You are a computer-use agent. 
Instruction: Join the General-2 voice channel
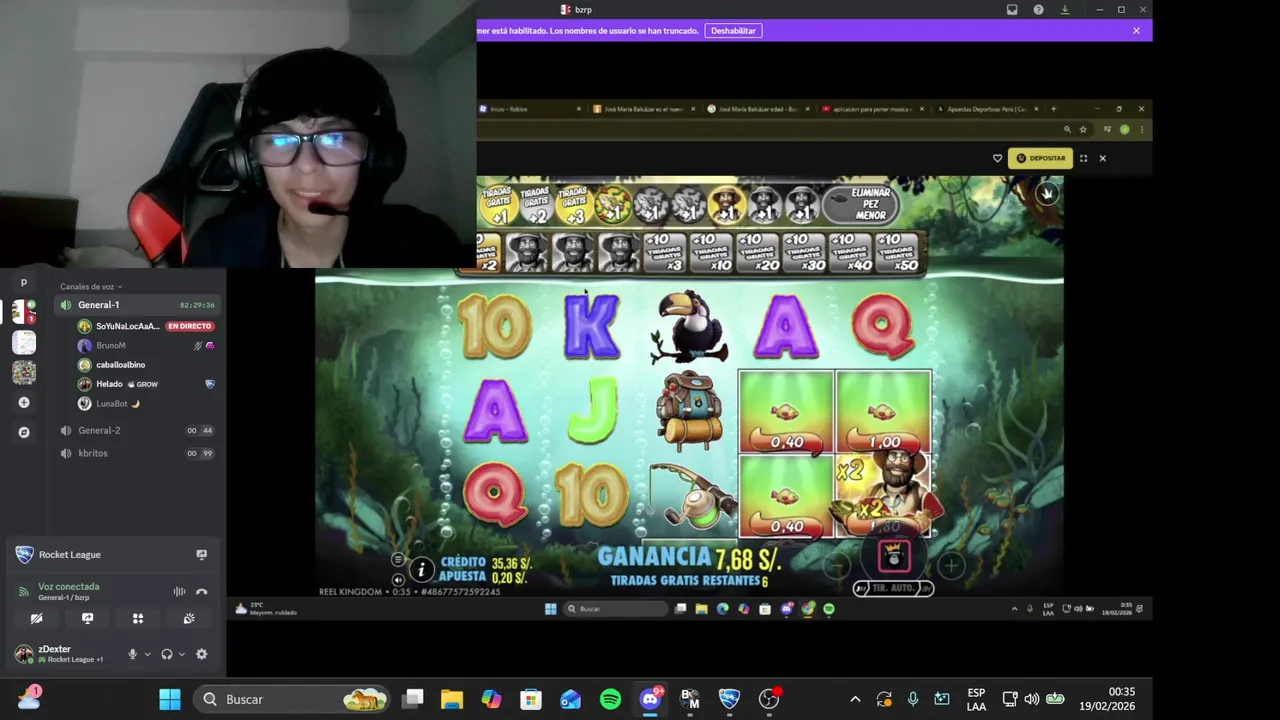click(138, 430)
